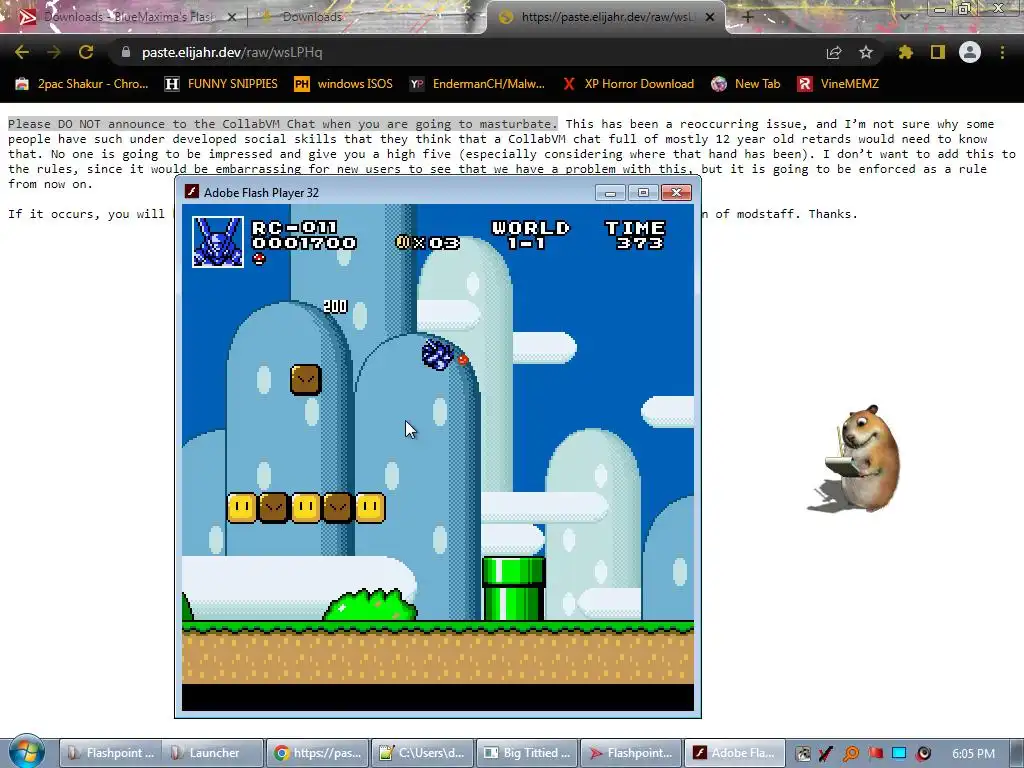This screenshot has width=1024, height=768.
Task: Open a new Chrome tab with the plus button
Action: (x=748, y=17)
